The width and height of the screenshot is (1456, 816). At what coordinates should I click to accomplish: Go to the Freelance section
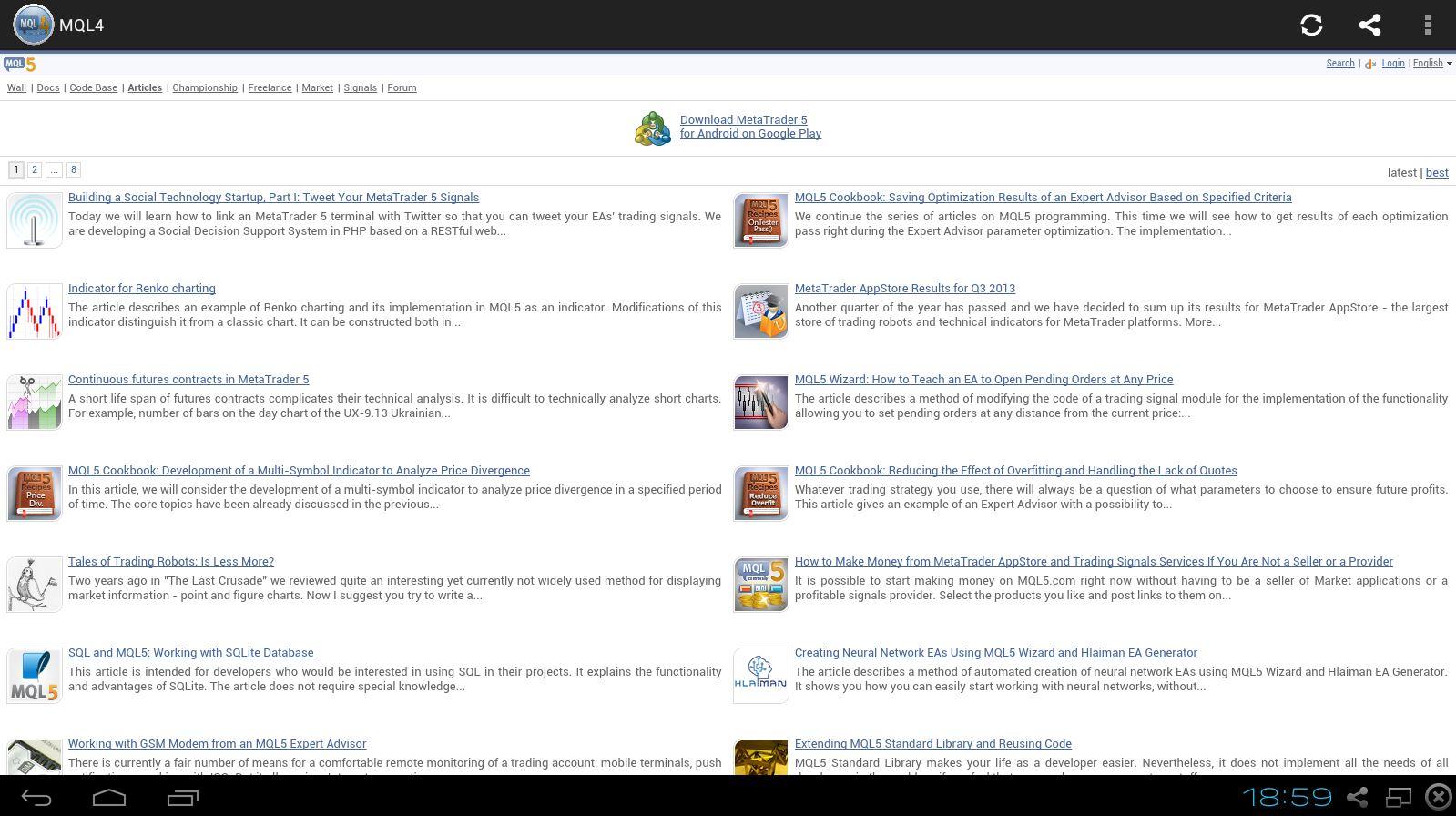[x=270, y=87]
